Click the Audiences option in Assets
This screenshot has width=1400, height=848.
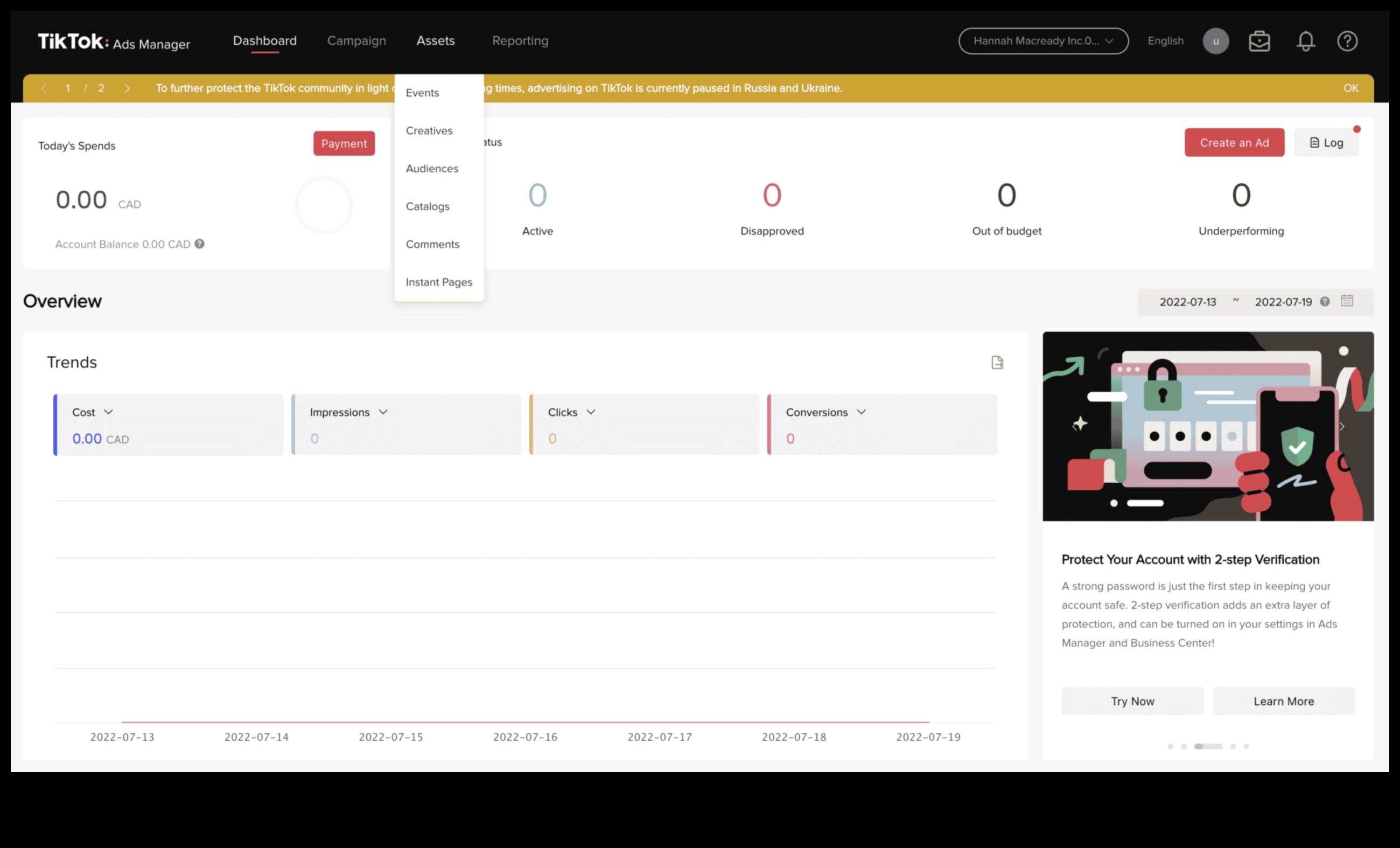[x=432, y=168]
